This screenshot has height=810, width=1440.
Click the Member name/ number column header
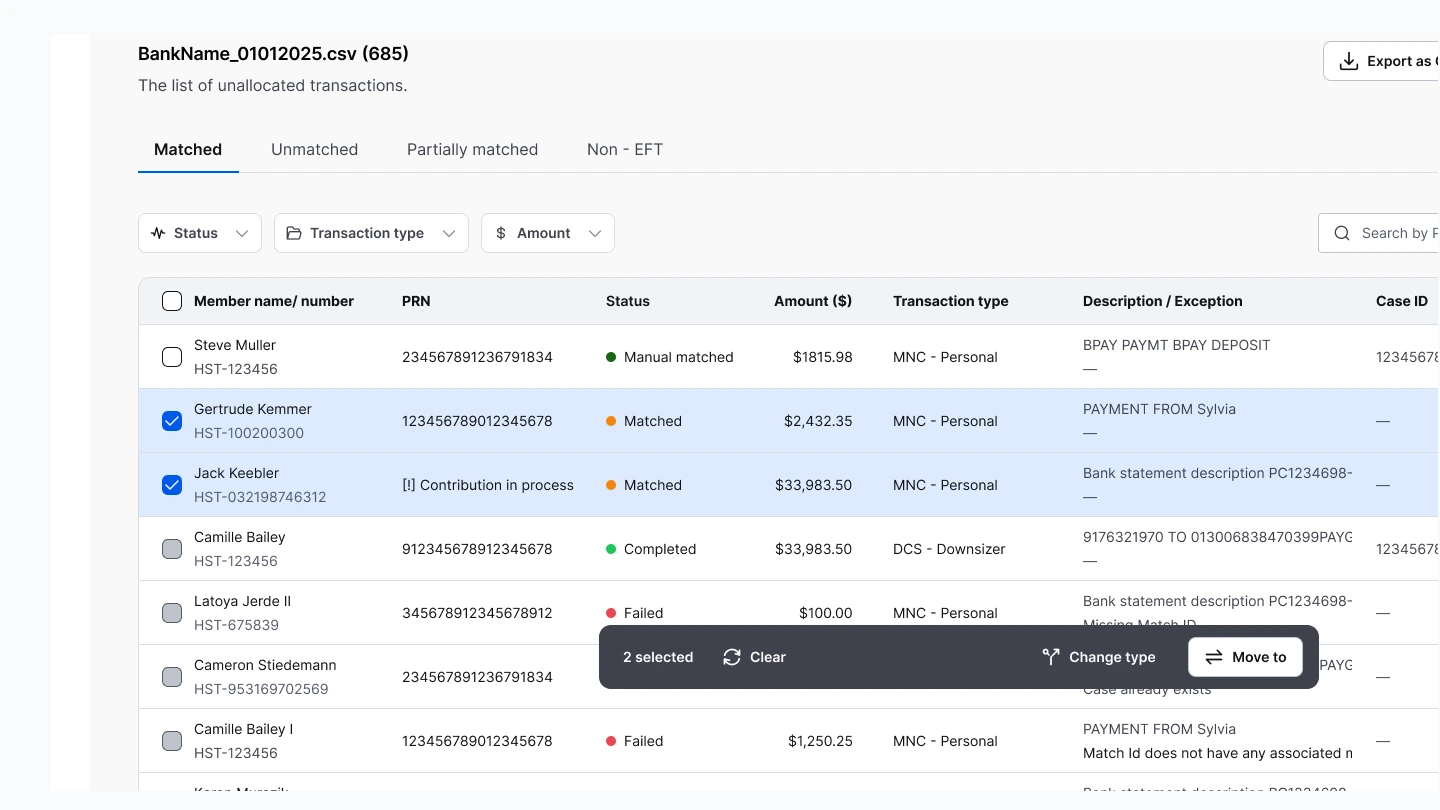274,301
